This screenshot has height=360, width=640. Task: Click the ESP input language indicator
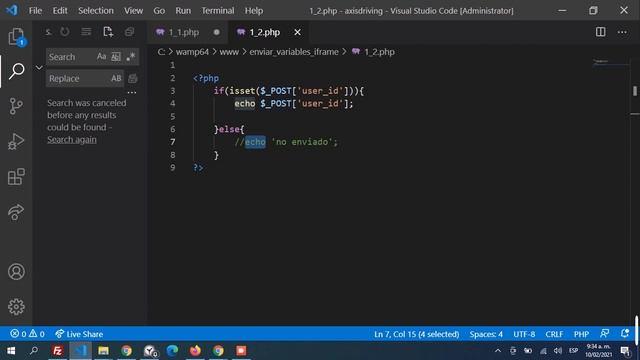573,351
